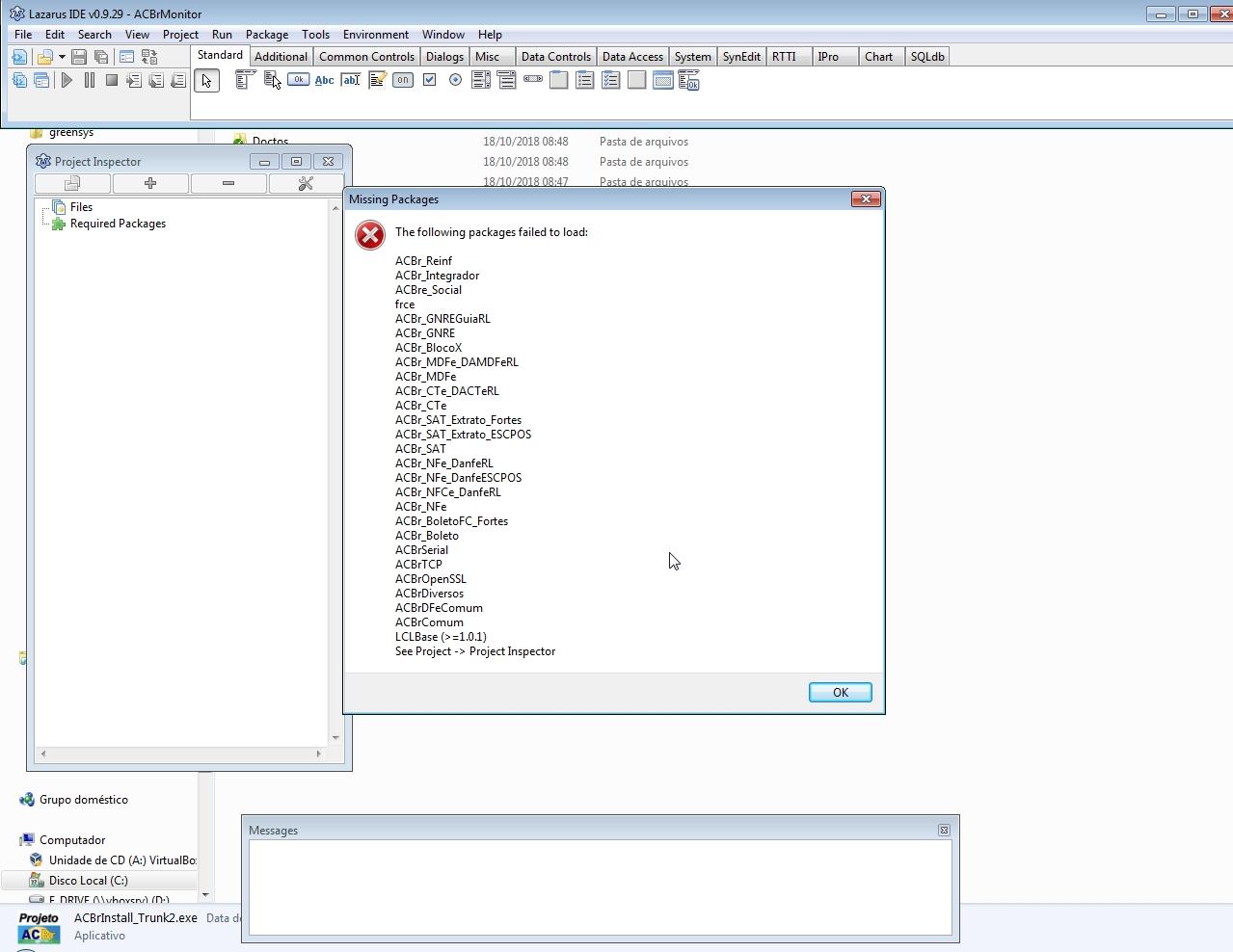This screenshot has width=1233, height=952.
Task: Close the Missing Packages dialog
Action: 866,198
